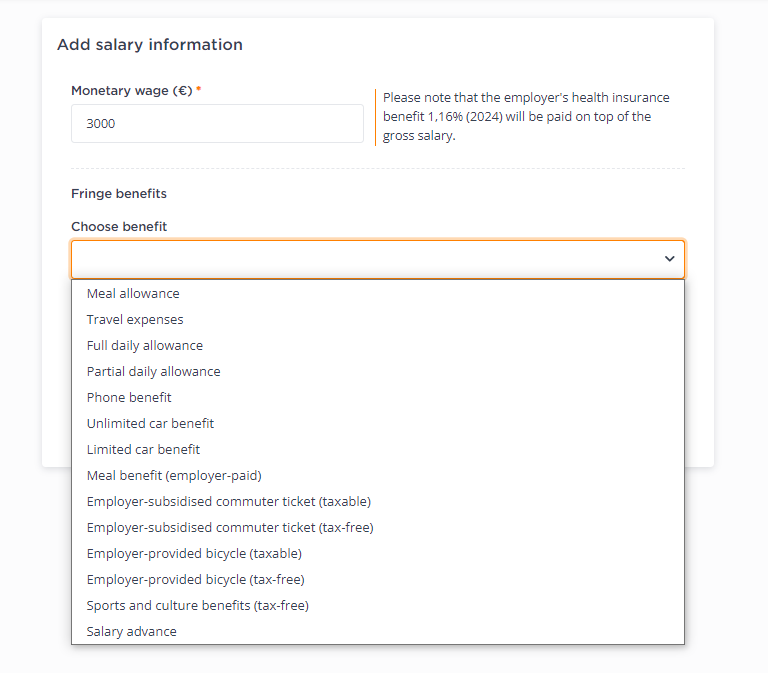
Task: Click the Add salary information title
Action: pos(150,45)
